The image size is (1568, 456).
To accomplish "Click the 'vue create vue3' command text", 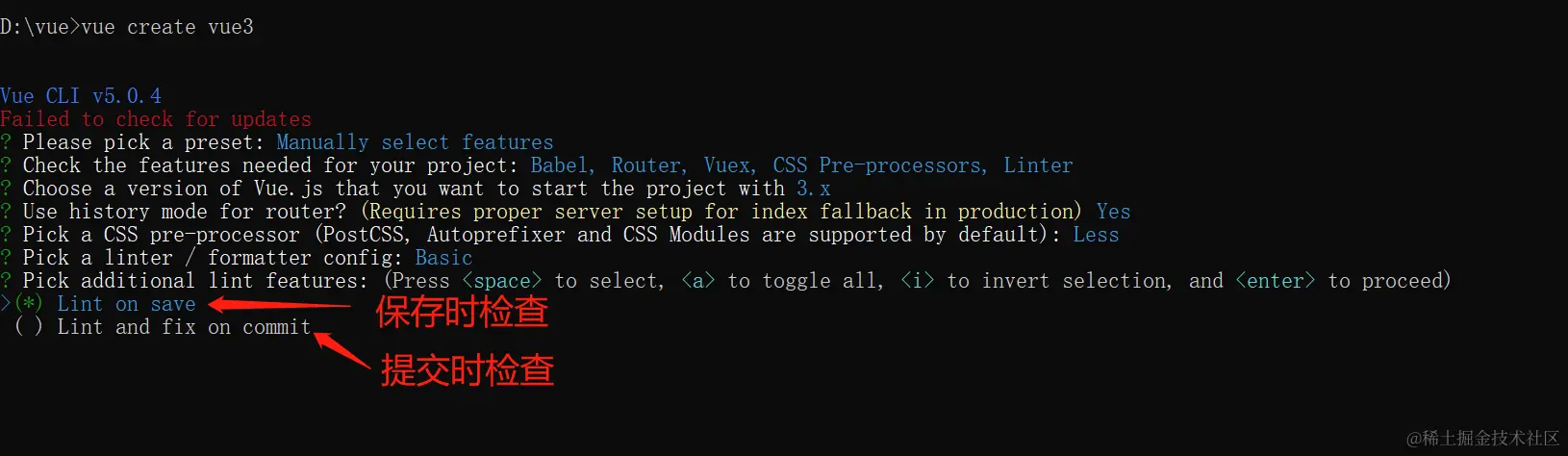I will coord(167,27).
